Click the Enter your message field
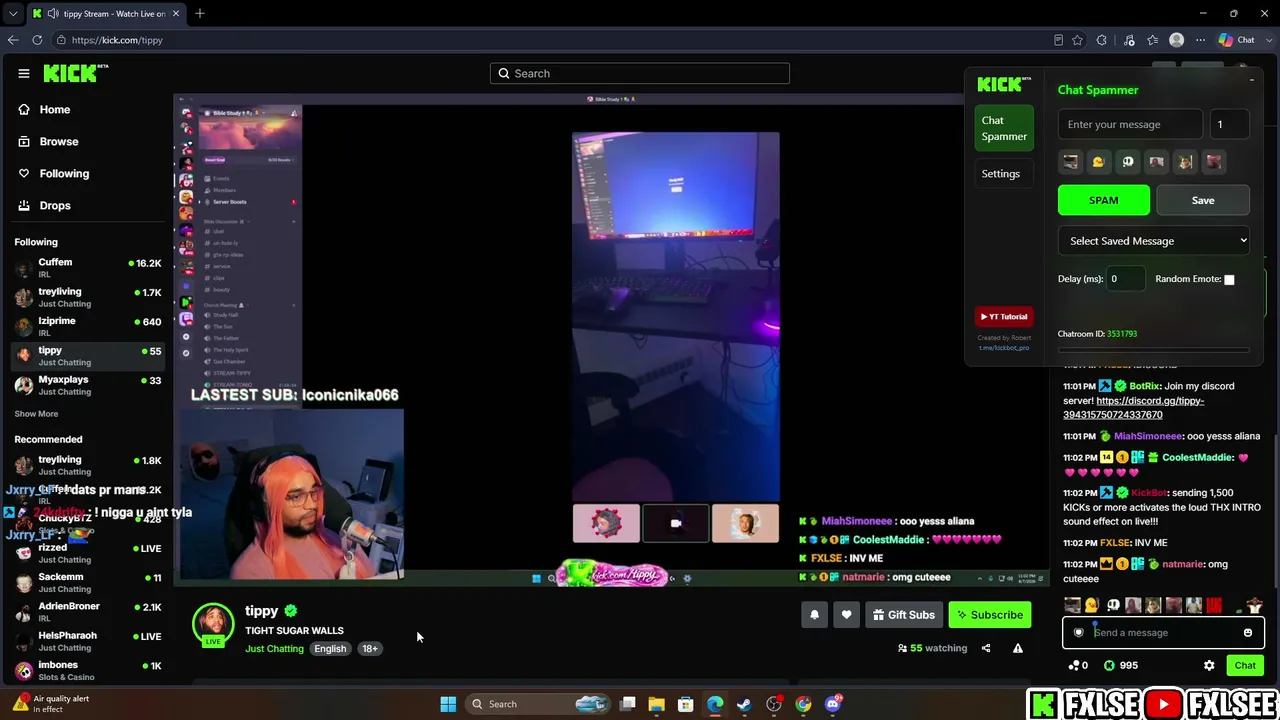Viewport: 1280px width, 720px height. click(1130, 125)
